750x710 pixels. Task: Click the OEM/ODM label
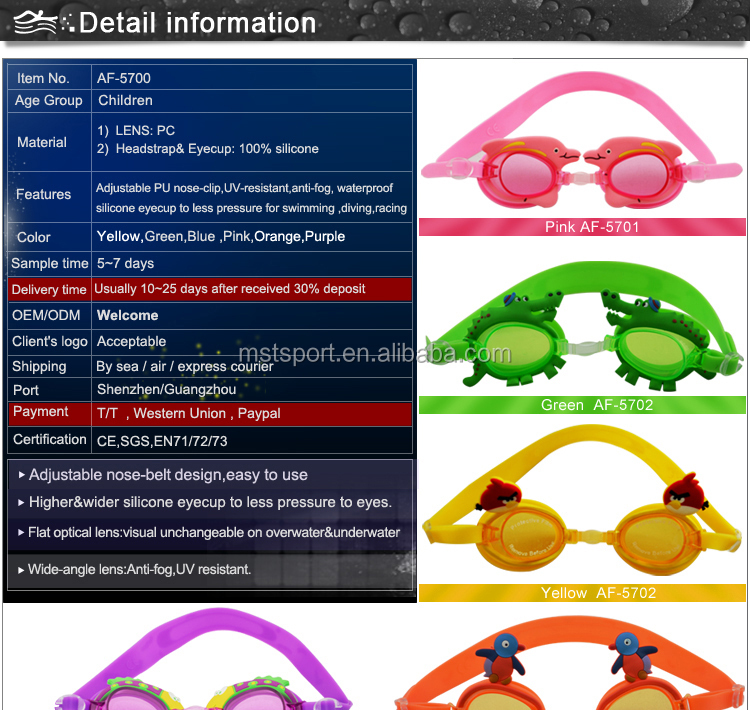pos(46,315)
